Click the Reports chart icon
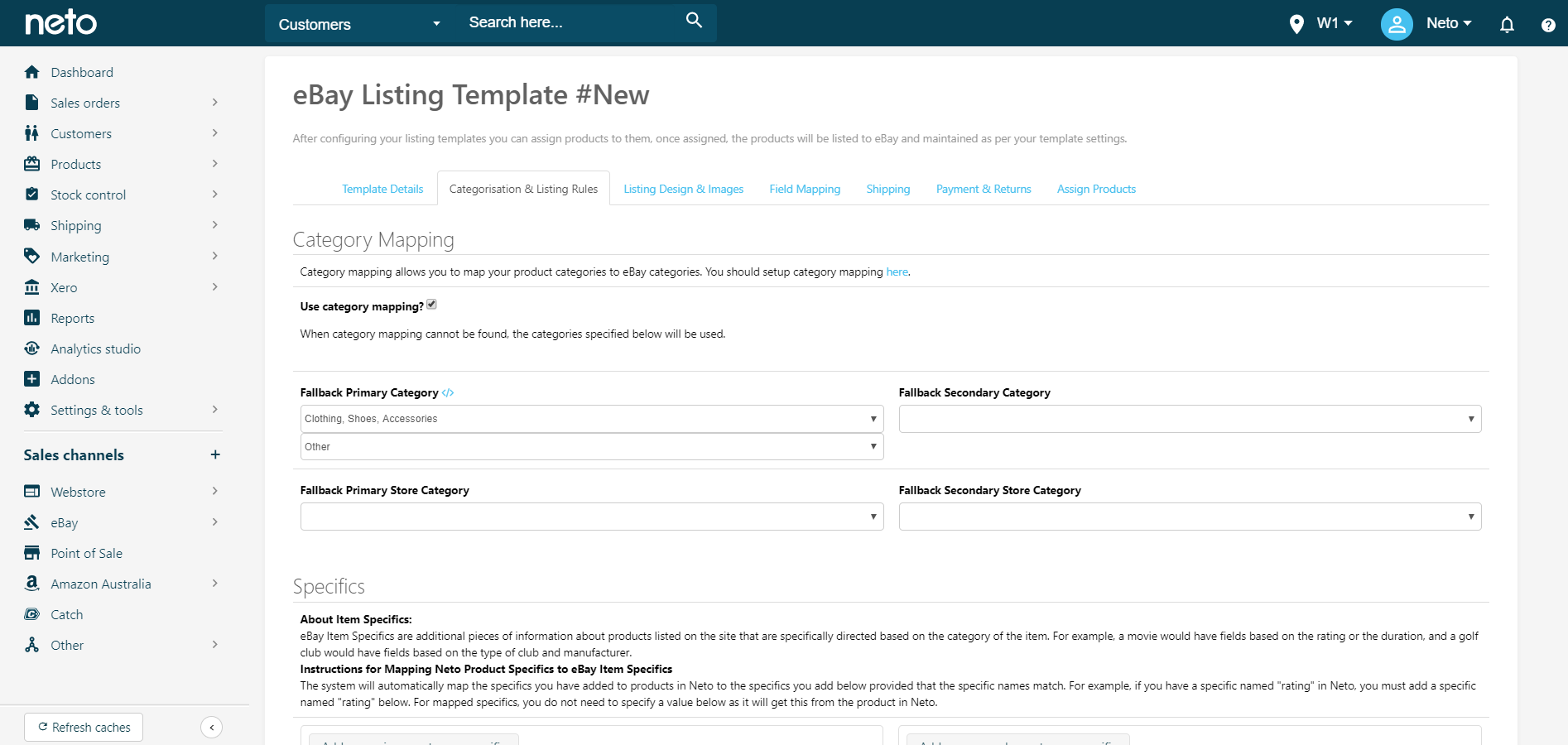Viewport: 1568px width, 745px height. click(x=32, y=318)
